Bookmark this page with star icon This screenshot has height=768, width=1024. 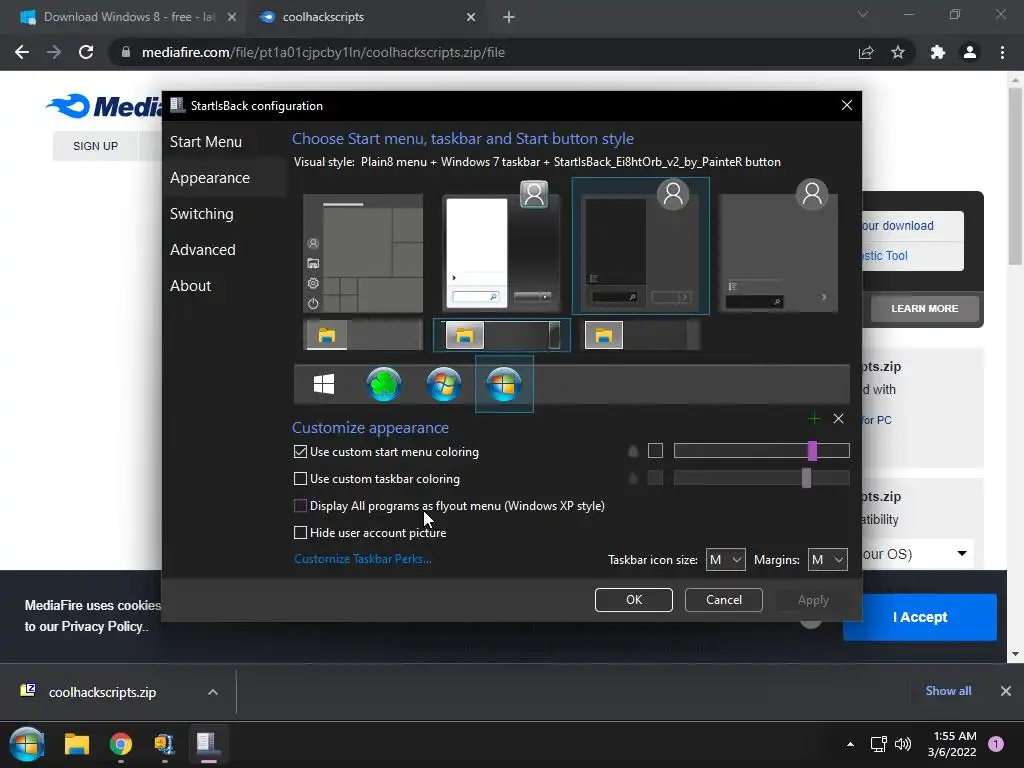pos(898,52)
